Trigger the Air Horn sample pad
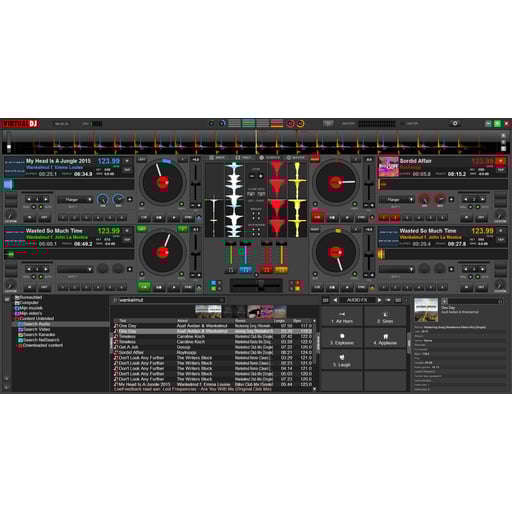The height and width of the screenshot is (512, 512). pos(342,317)
